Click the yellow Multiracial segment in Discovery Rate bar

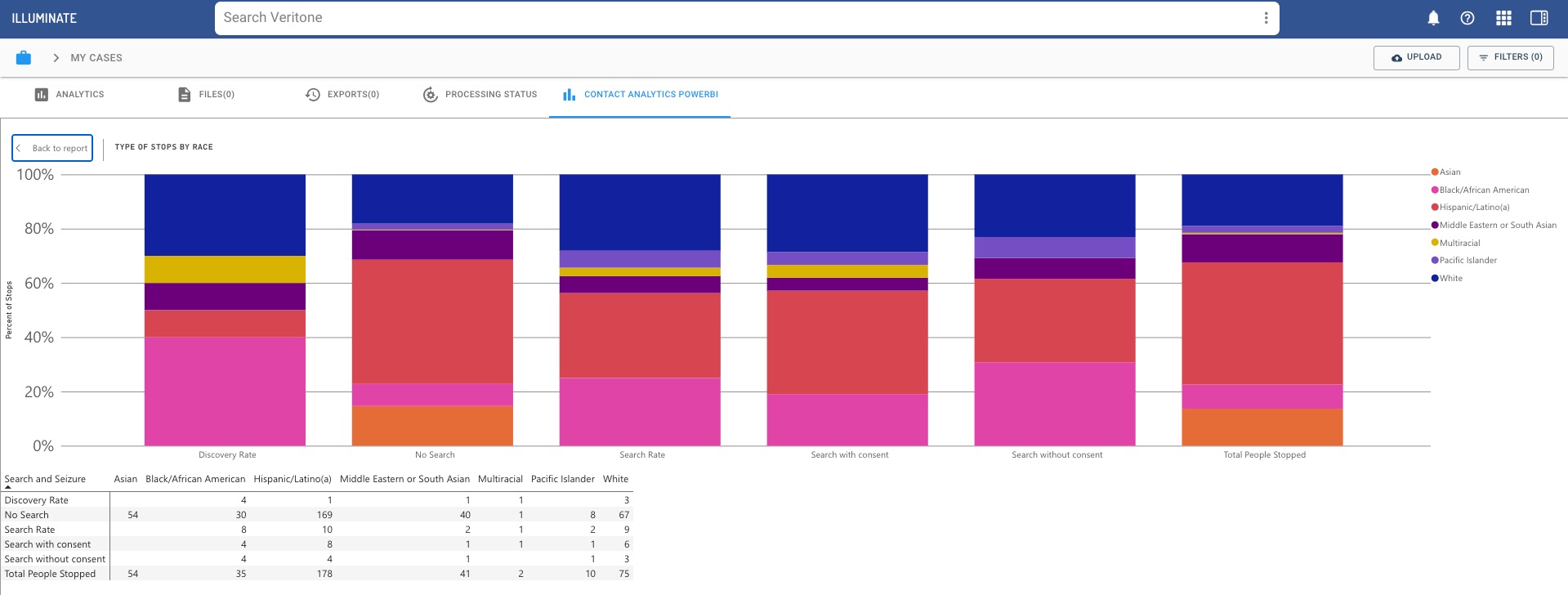click(x=225, y=270)
